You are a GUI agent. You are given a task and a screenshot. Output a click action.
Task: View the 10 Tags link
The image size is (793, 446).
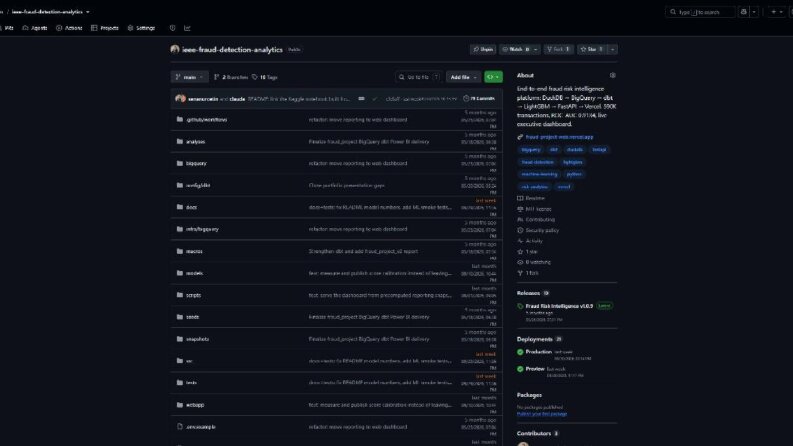(x=265, y=77)
